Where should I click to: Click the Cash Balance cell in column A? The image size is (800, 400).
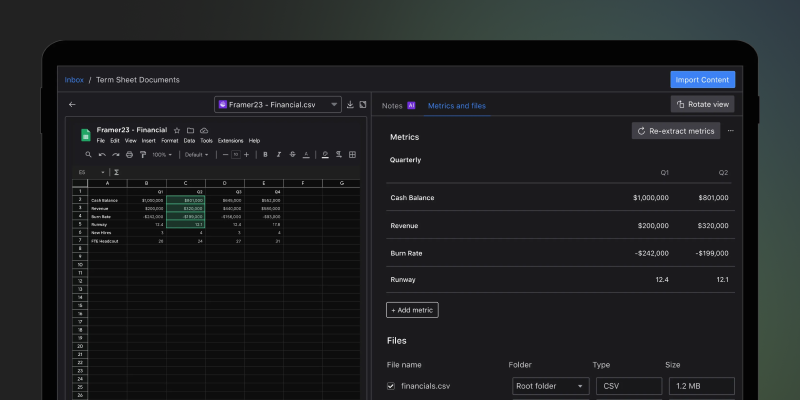click(107, 200)
